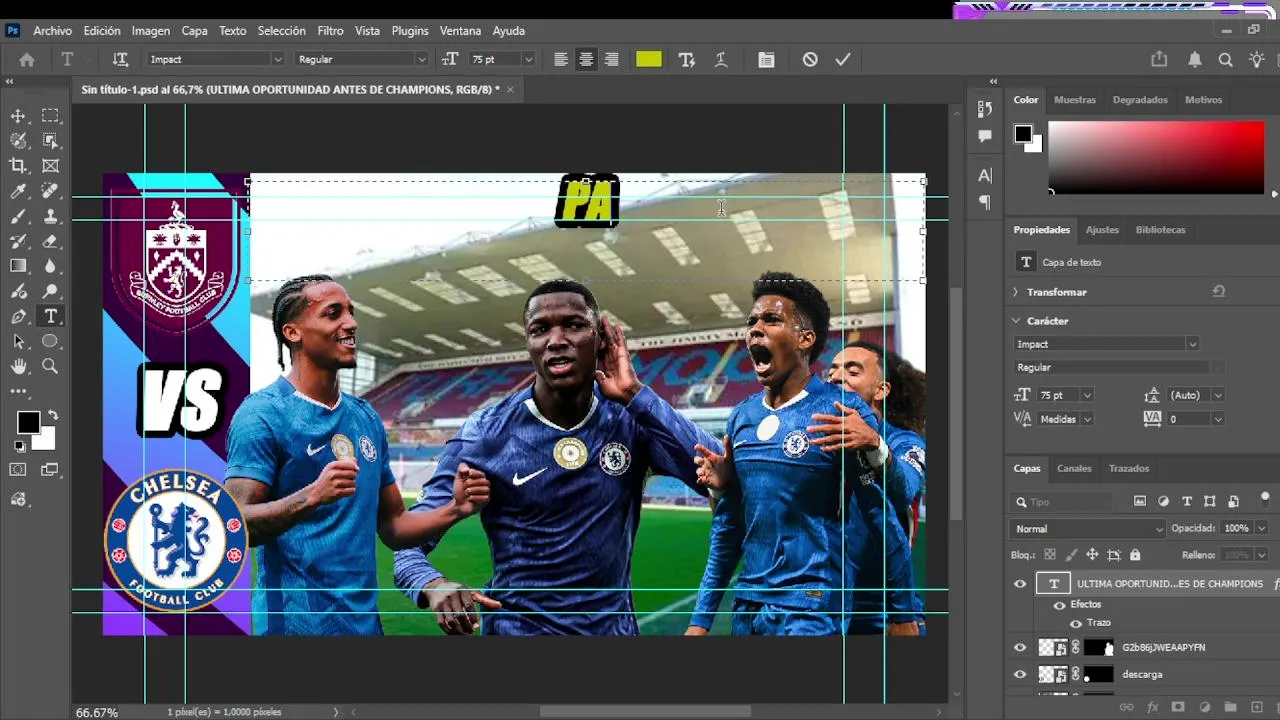Center the text alignment

(x=586, y=59)
